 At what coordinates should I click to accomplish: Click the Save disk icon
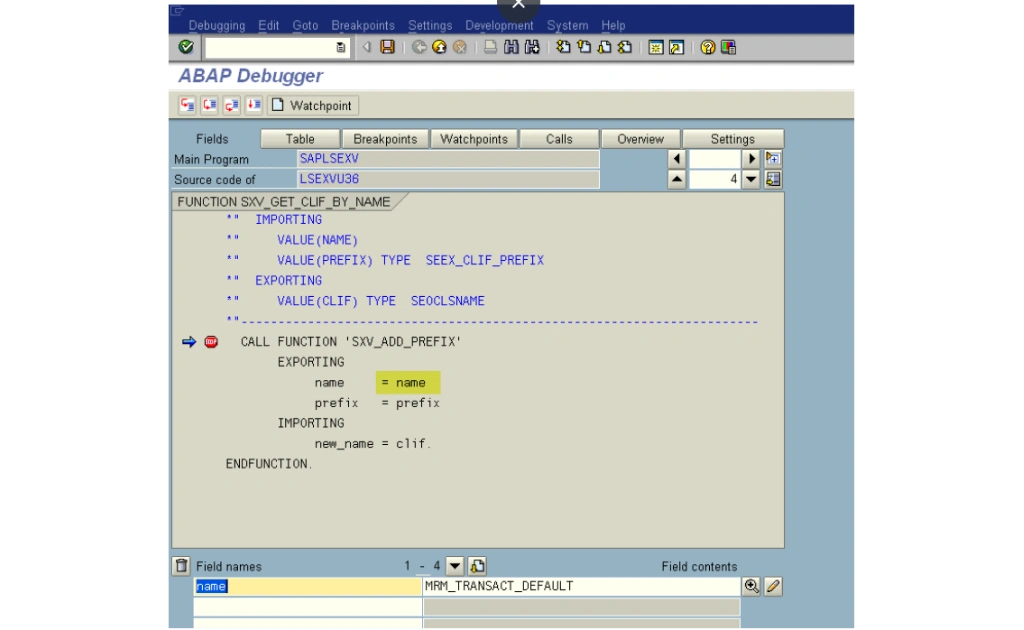[x=388, y=47]
